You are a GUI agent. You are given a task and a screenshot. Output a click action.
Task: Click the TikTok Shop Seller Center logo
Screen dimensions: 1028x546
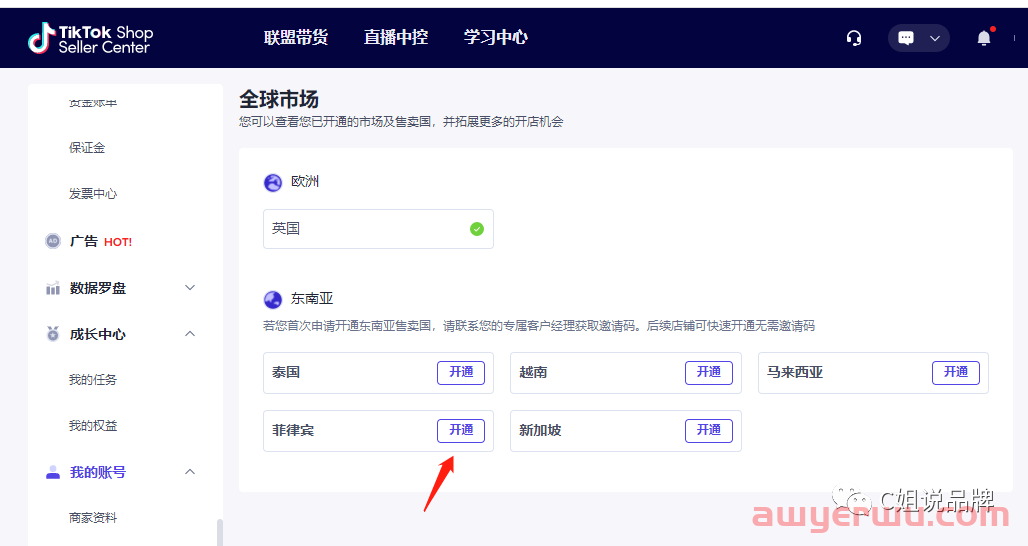point(90,38)
